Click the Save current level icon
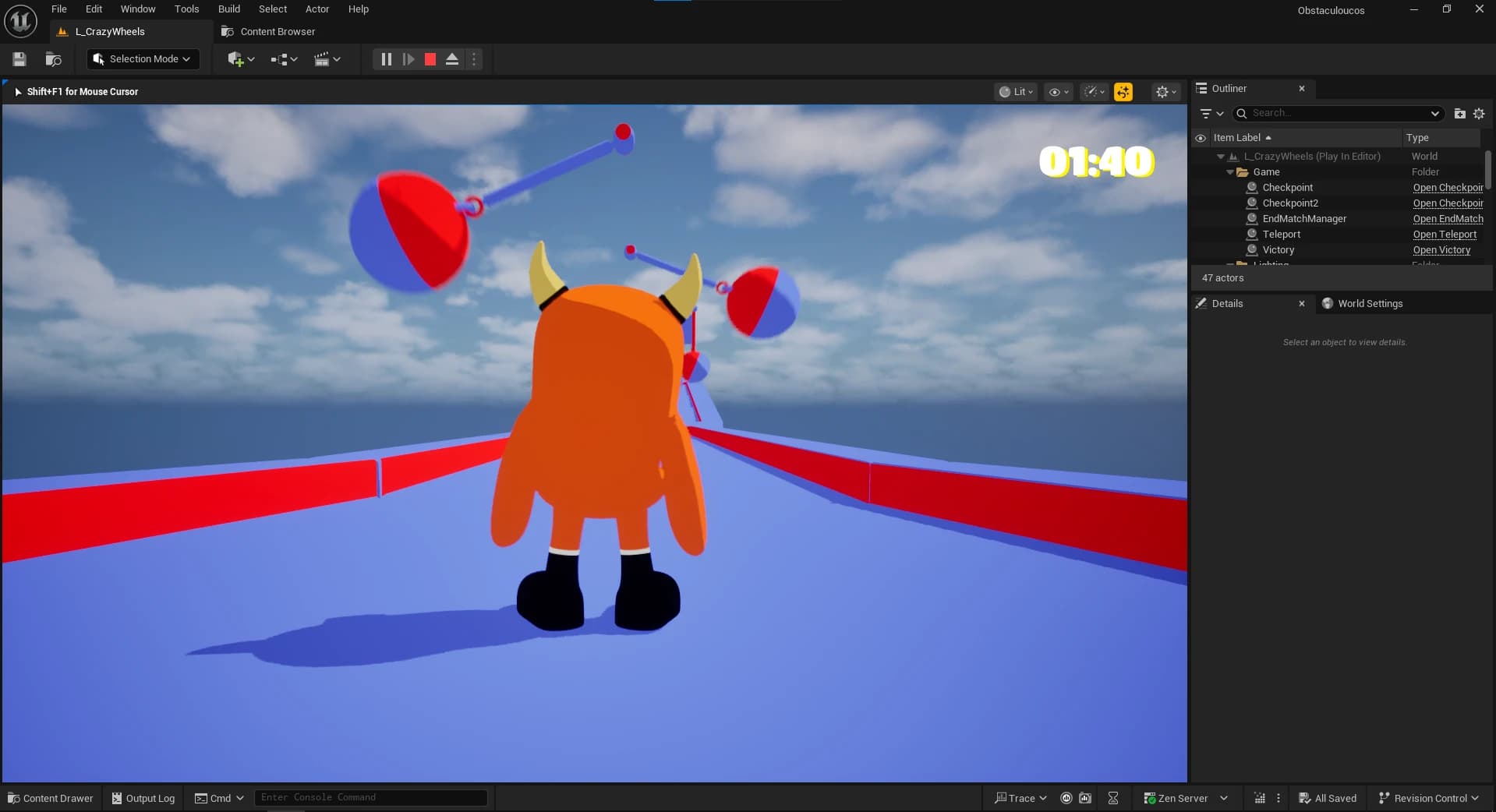The height and width of the screenshot is (812, 1496). tap(19, 59)
